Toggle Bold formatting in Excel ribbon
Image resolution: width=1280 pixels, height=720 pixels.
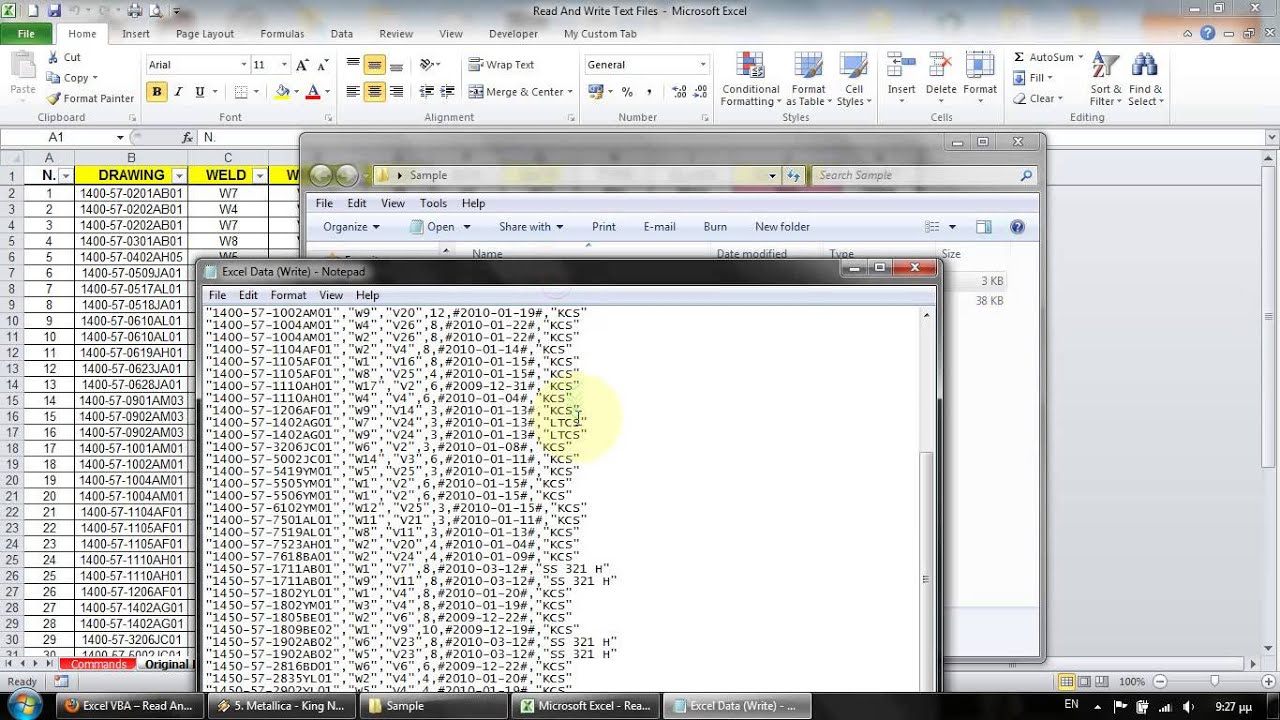pos(156,91)
